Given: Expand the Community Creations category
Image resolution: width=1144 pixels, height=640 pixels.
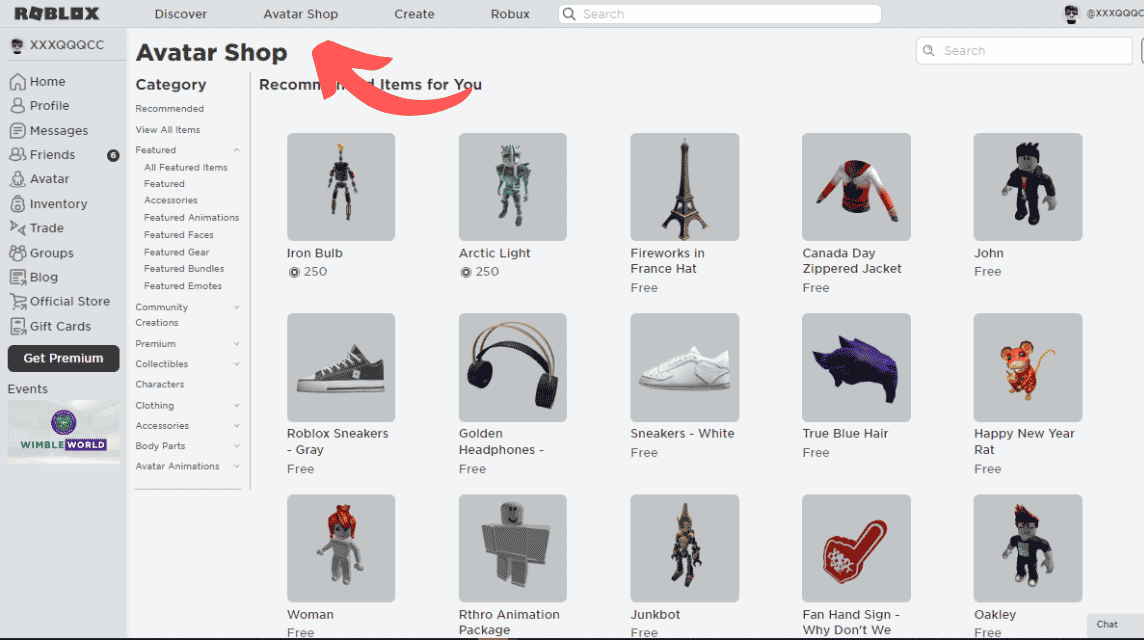Looking at the screenshot, I should 236,307.
